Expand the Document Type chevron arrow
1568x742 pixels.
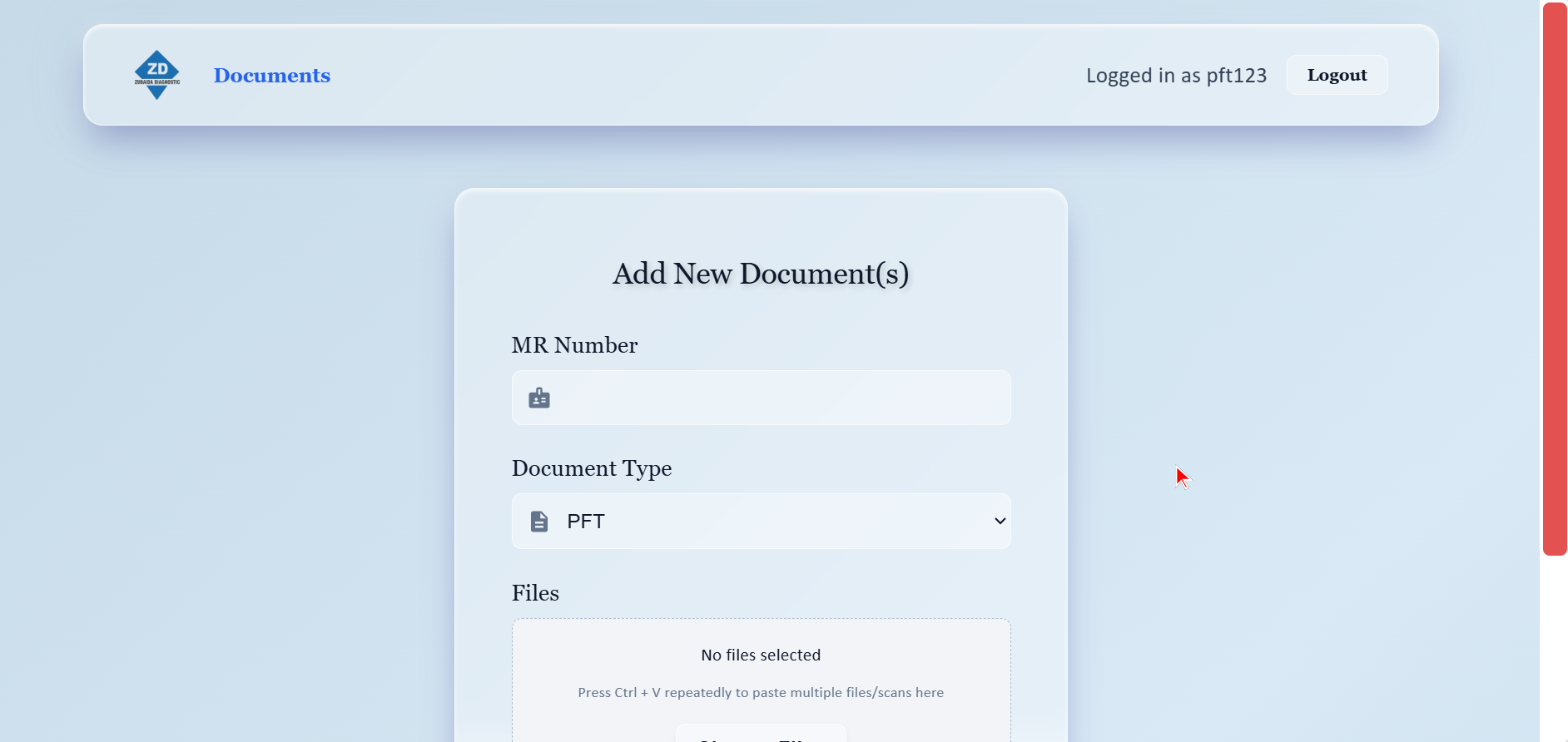pyautogui.click(x=1000, y=521)
